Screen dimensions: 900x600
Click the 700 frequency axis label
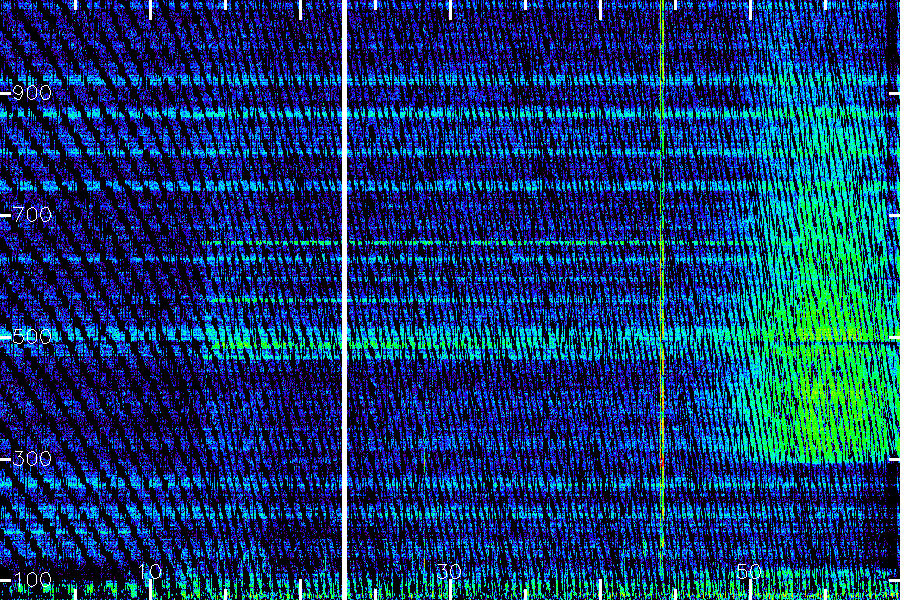(x=32, y=215)
